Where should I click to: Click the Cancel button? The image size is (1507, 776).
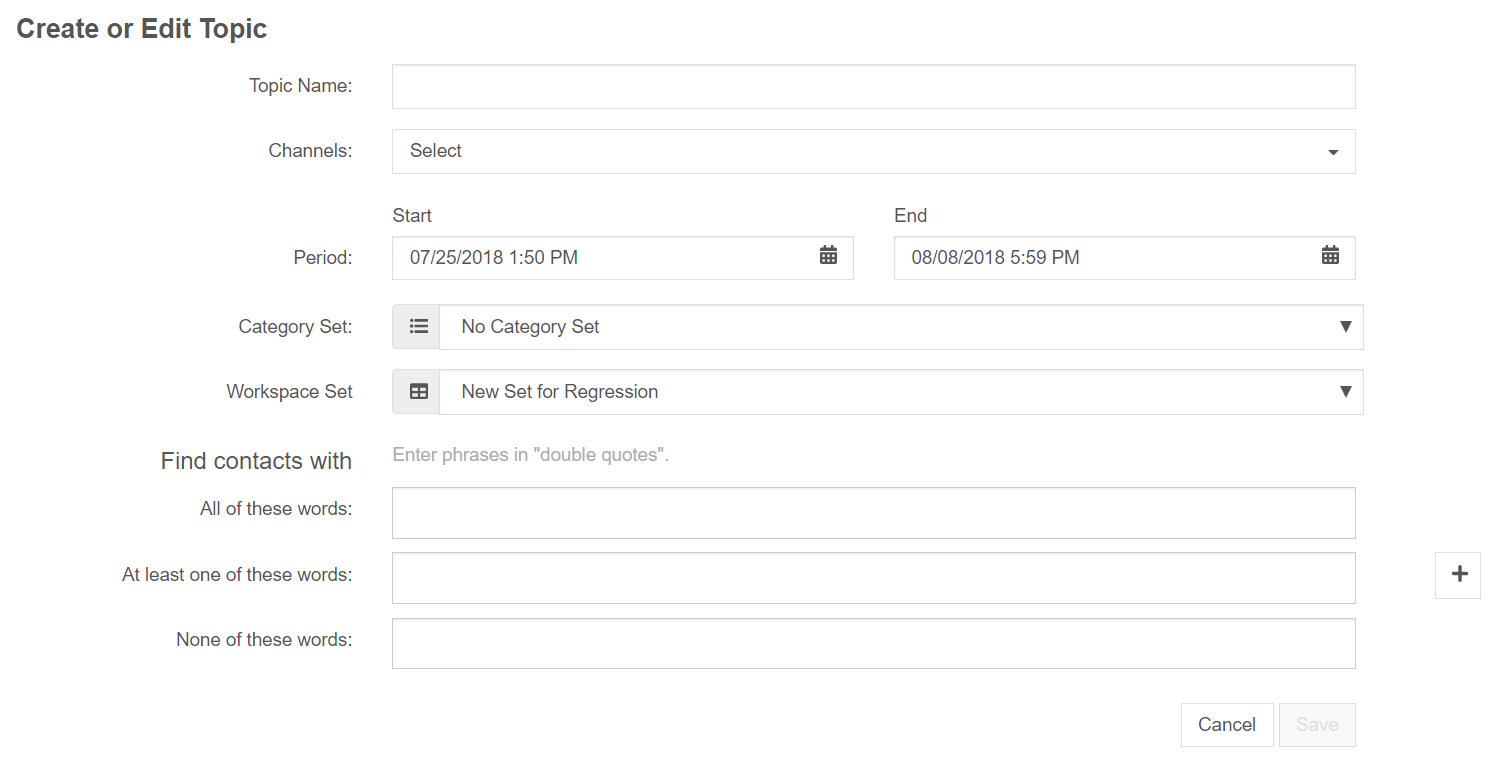tap(1226, 725)
